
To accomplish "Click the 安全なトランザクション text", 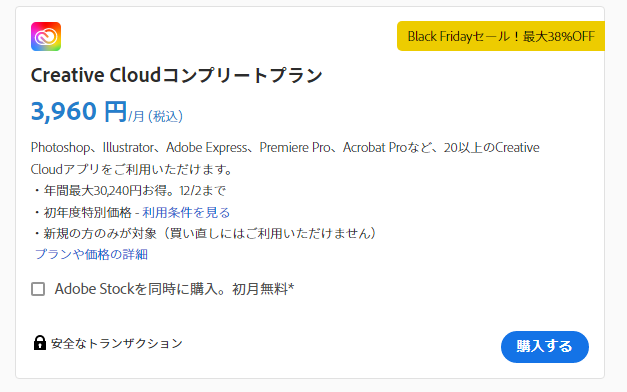I will 117,343.
